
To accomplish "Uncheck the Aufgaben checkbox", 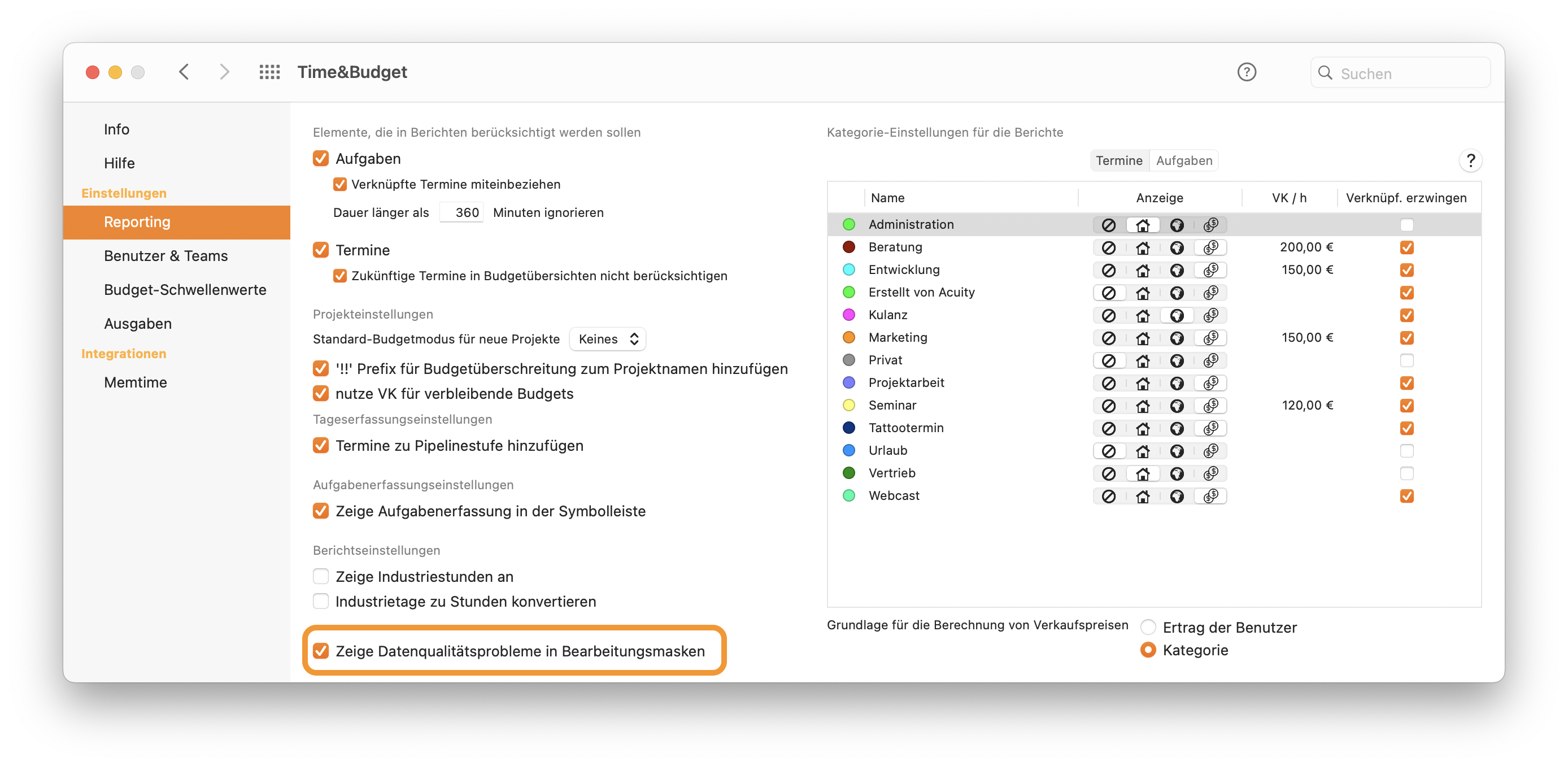I will (321, 158).
